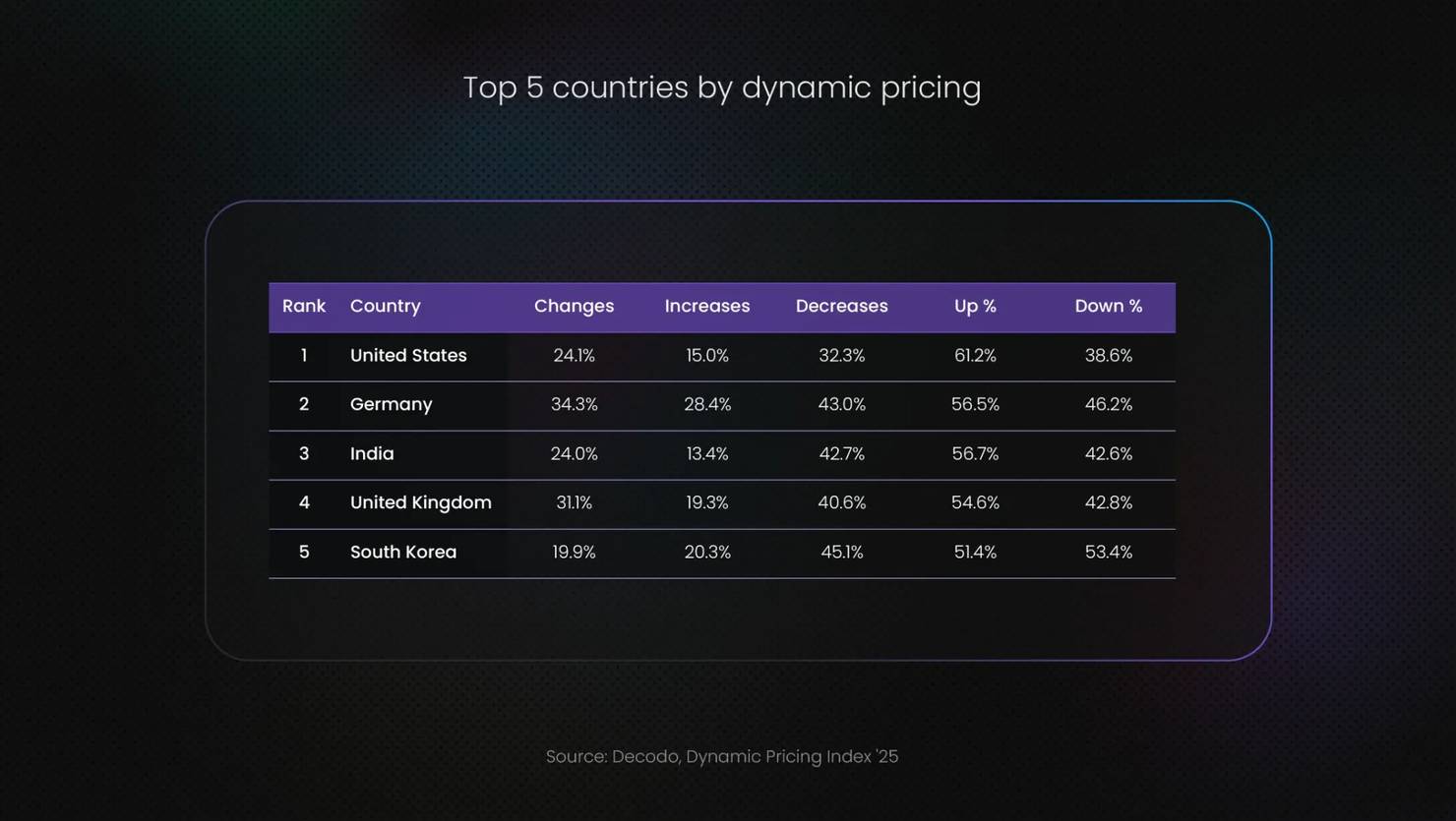
Task: Select the Germany row label
Action: [391, 404]
